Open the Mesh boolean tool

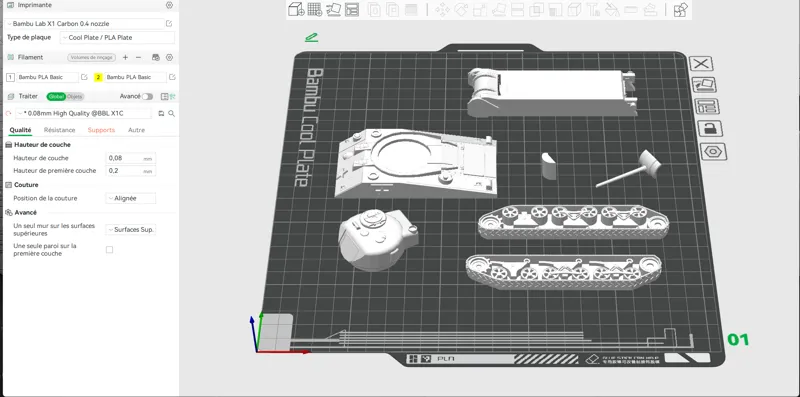pyautogui.click(x=536, y=10)
